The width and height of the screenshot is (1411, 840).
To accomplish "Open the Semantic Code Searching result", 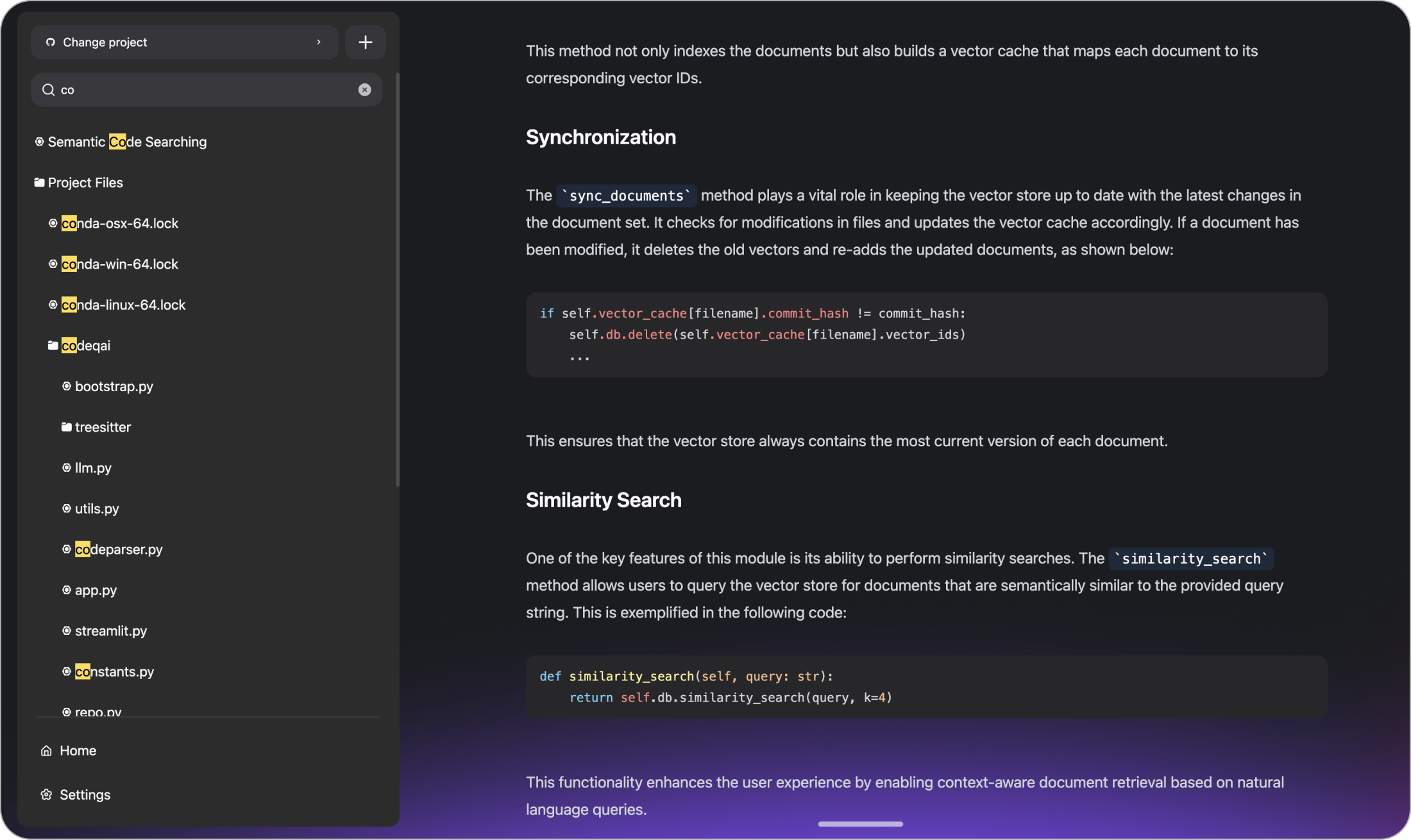I will pos(126,141).
